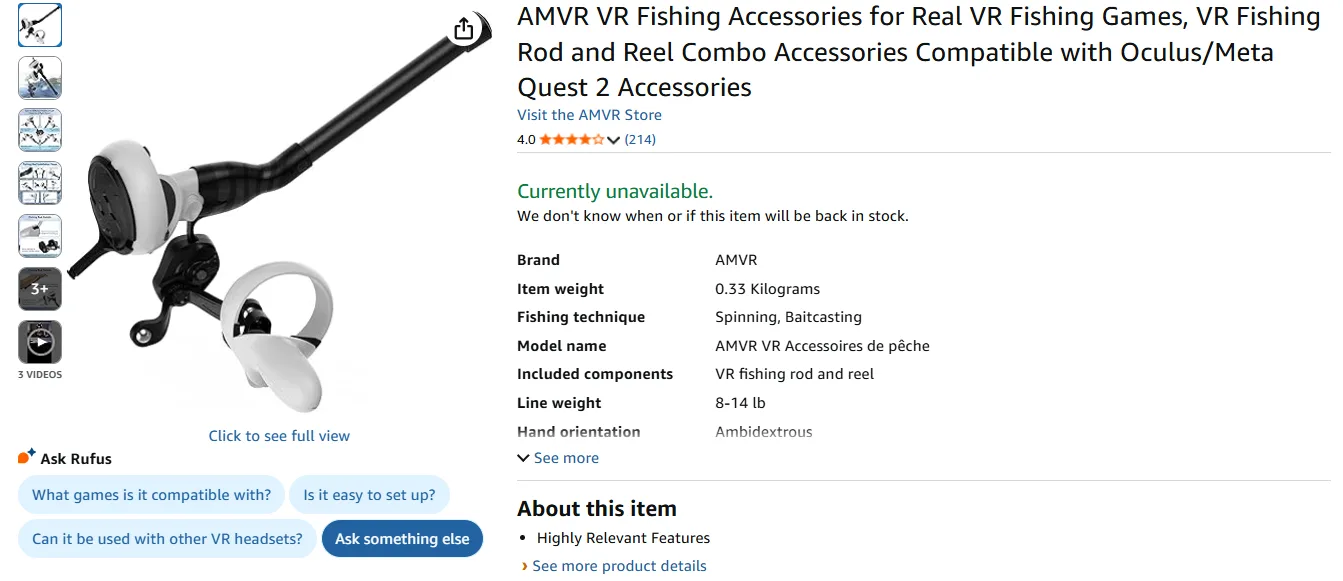Screen dimensions: 1343x581
Task: Show the '3+' more images thumbnail
Action: [40, 289]
